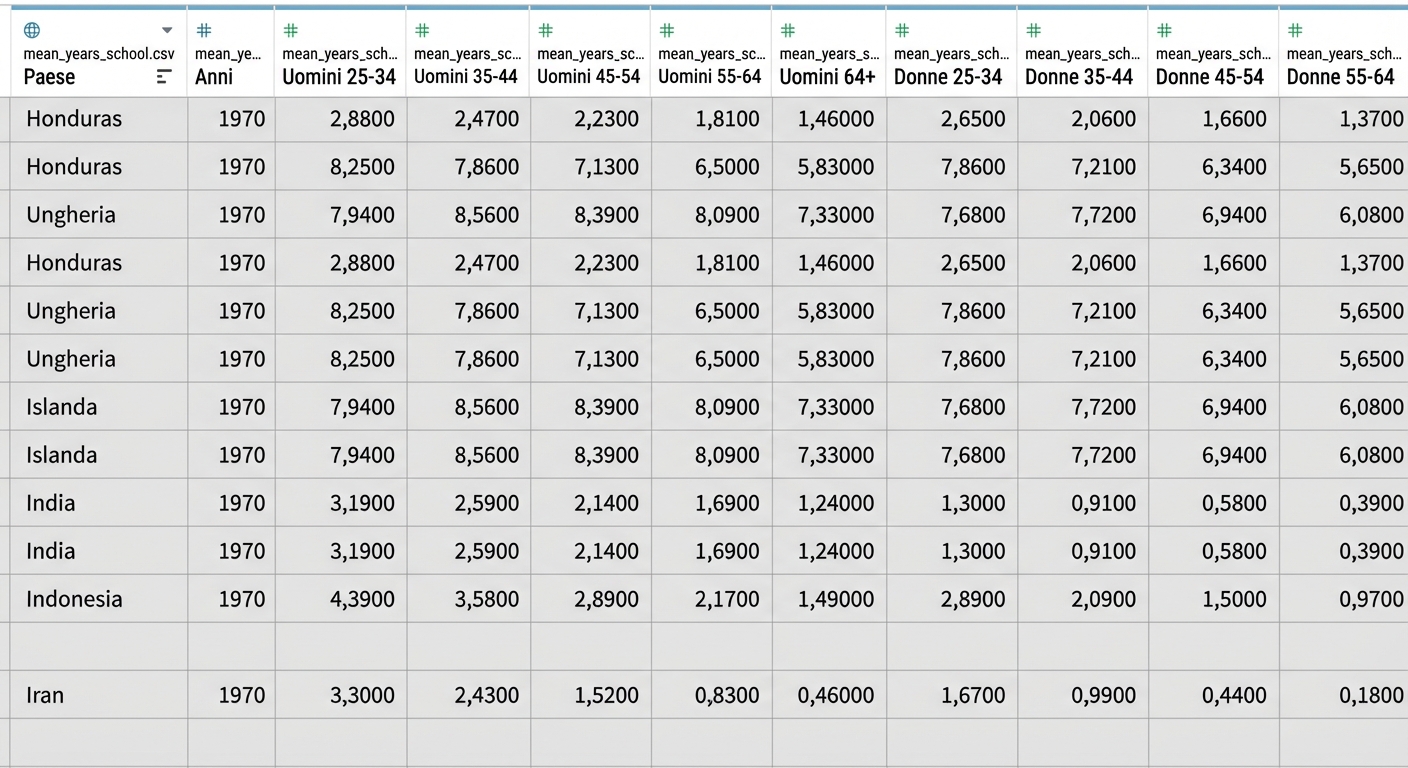
Task: Click the number type icon above Uomini 64+
Action: tap(788, 31)
